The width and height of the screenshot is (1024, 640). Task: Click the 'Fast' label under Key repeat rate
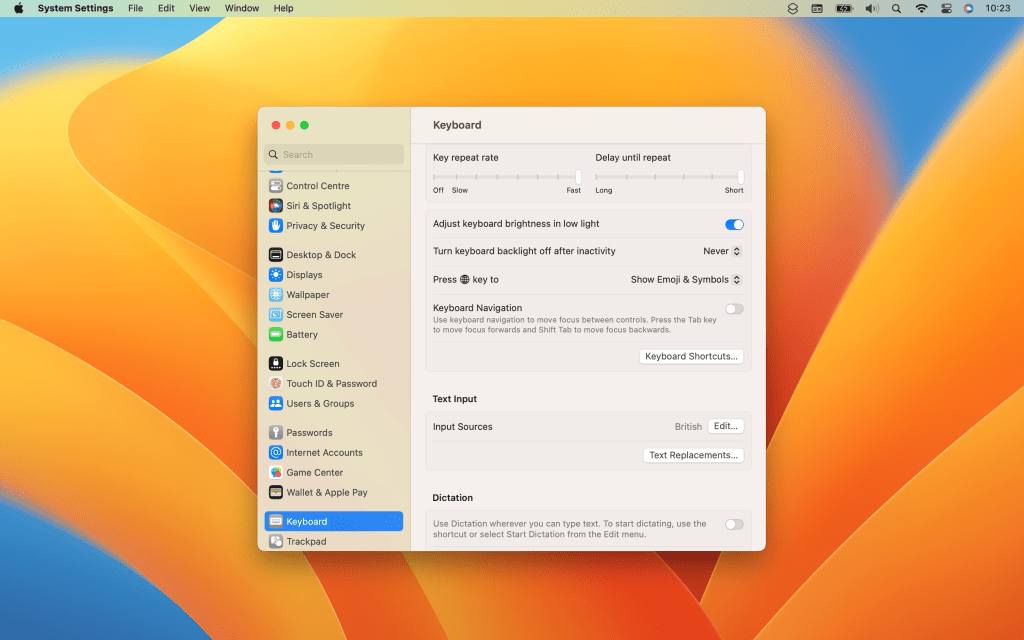tap(573, 191)
